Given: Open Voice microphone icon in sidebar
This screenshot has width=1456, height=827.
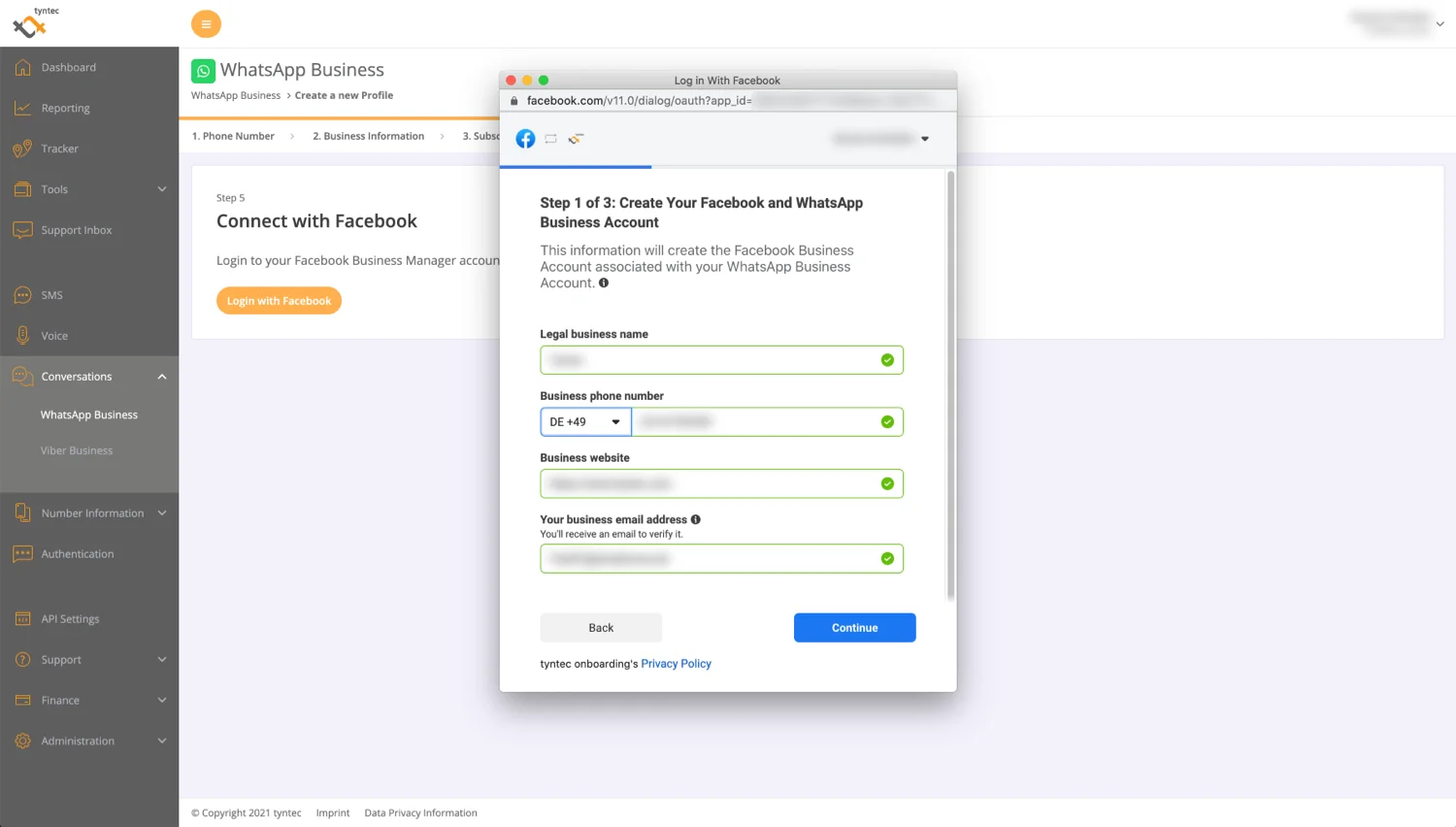Looking at the screenshot, I should pos(22,336).
